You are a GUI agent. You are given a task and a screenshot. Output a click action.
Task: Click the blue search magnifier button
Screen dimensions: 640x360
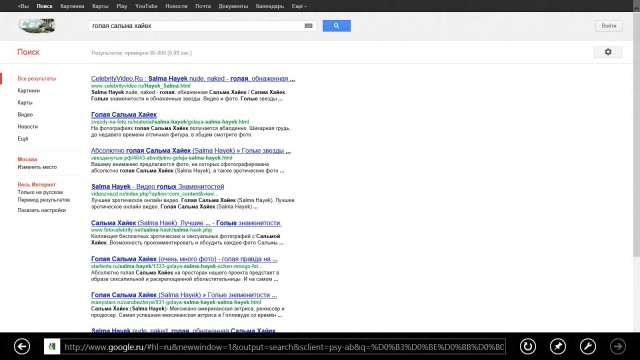(x=336, y=26)
